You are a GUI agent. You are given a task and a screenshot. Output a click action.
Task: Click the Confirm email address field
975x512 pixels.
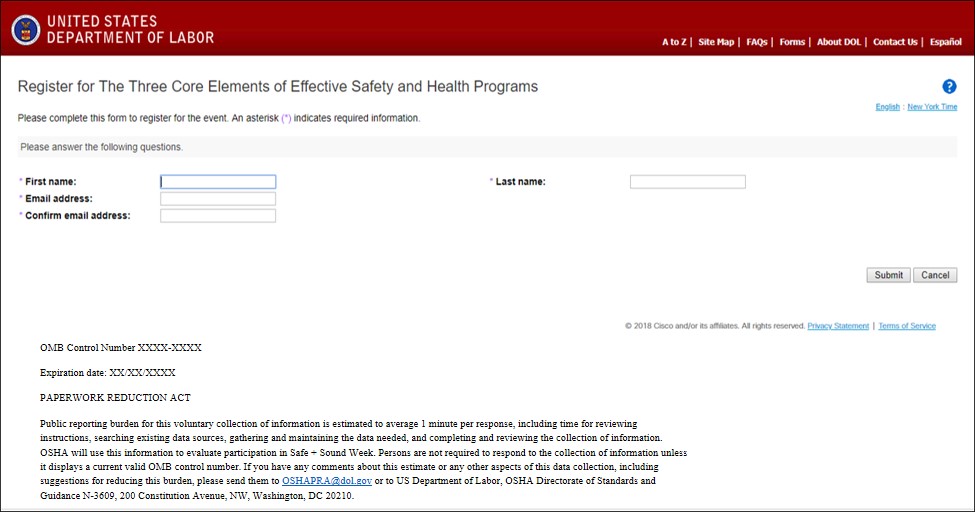click(x=218, y=216)
